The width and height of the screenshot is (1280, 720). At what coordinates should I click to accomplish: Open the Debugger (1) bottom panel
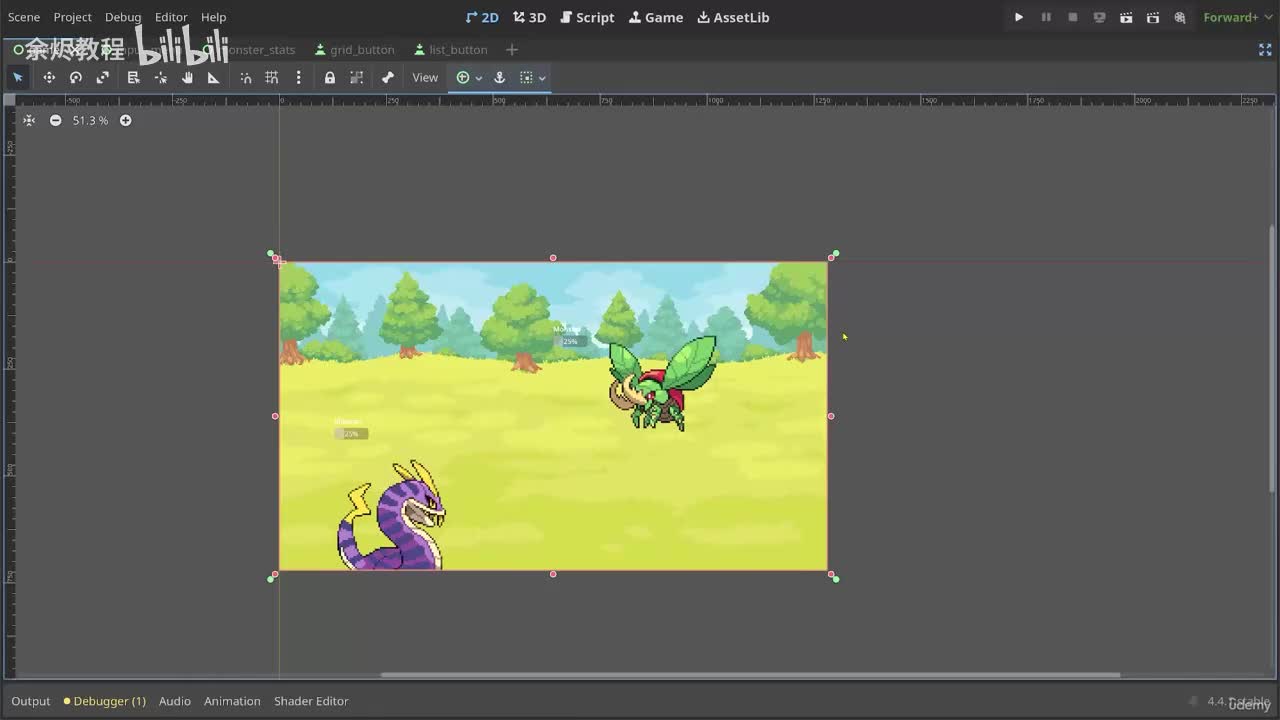click(x=105, y=701)
